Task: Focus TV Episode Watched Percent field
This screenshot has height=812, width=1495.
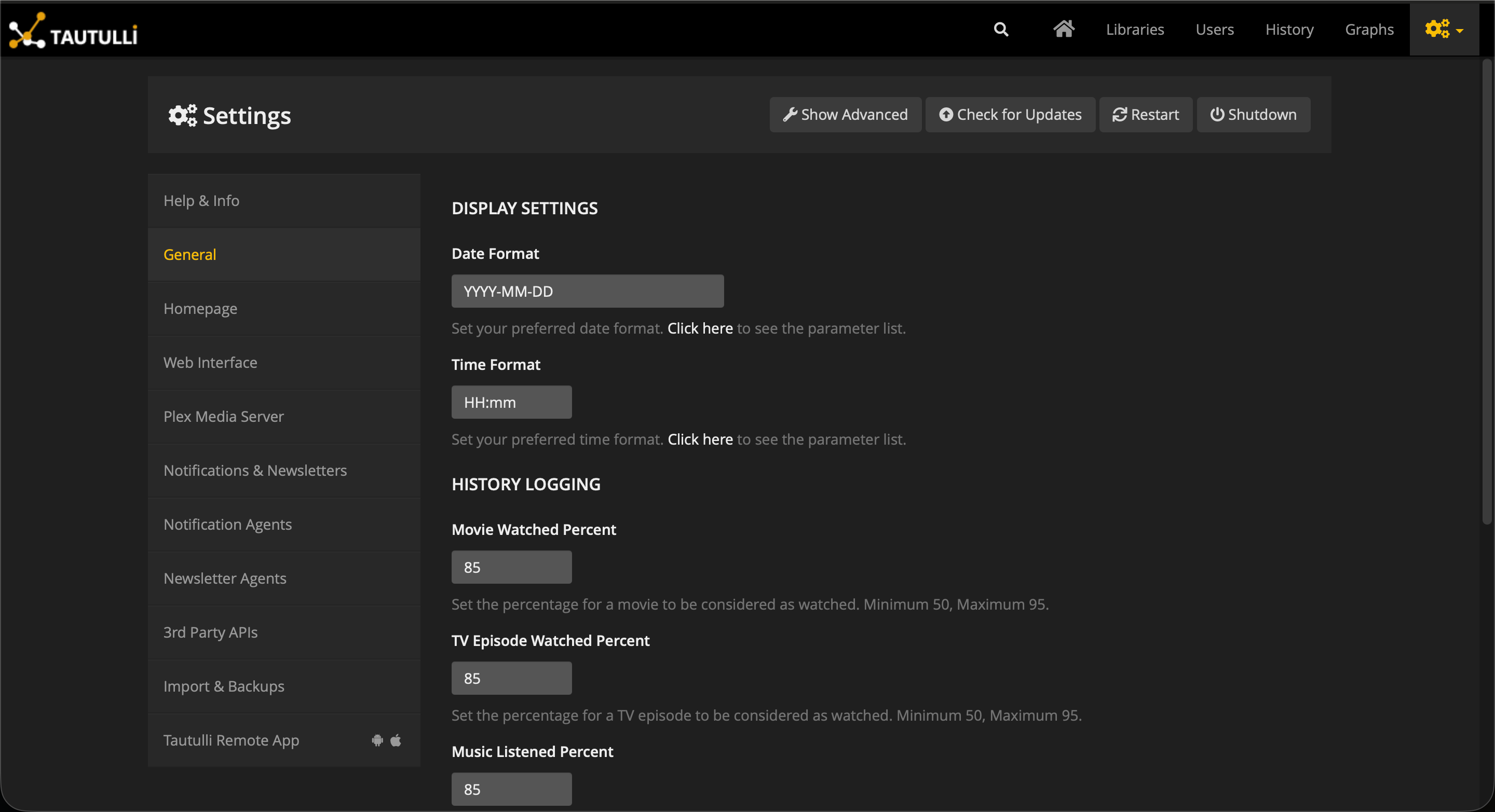Action: (511, 678)
